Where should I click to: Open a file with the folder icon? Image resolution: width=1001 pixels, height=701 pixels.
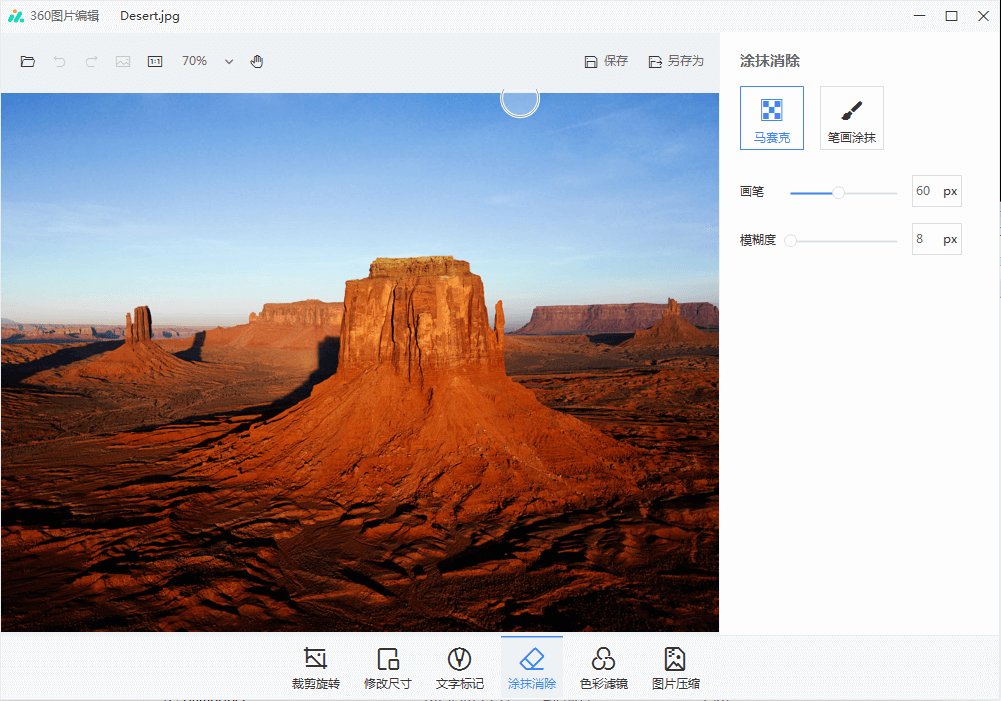[x=27, y=61]
